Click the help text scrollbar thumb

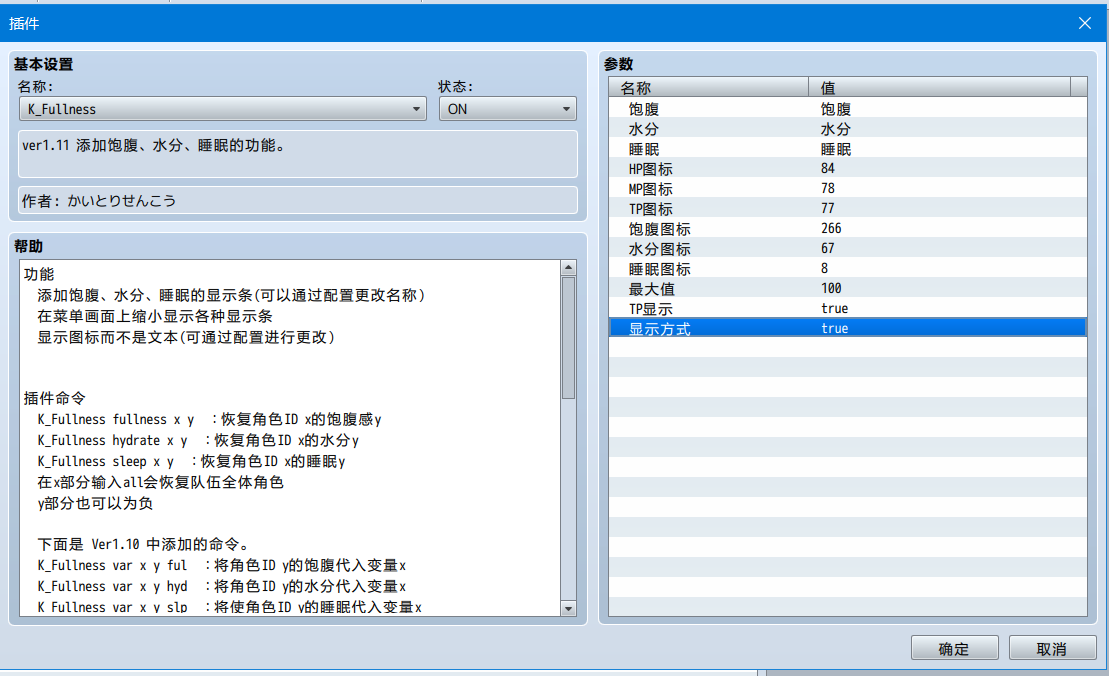pos(568,337)
